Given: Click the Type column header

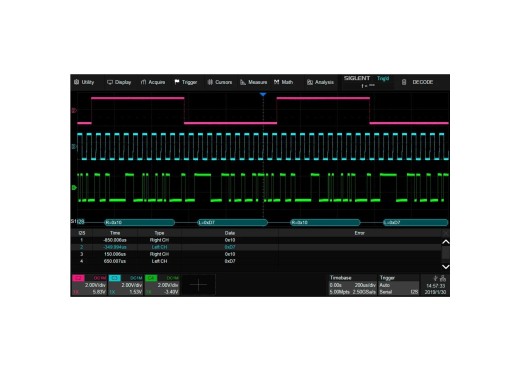Looking at the screenshot, I should (159, 233).
